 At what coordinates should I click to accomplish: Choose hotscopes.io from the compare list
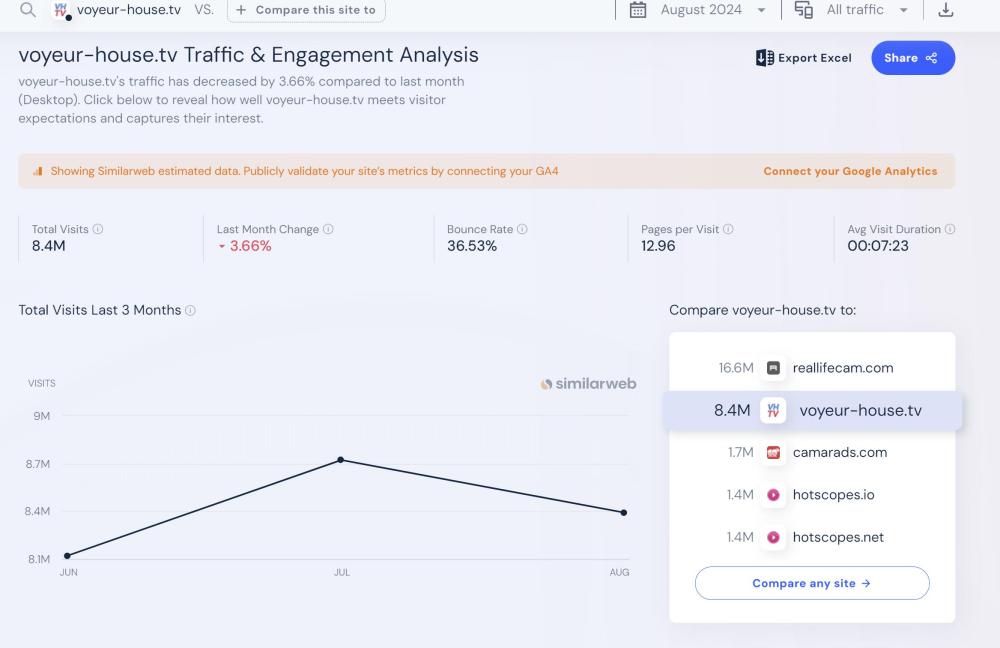click(x=833, y=495)
